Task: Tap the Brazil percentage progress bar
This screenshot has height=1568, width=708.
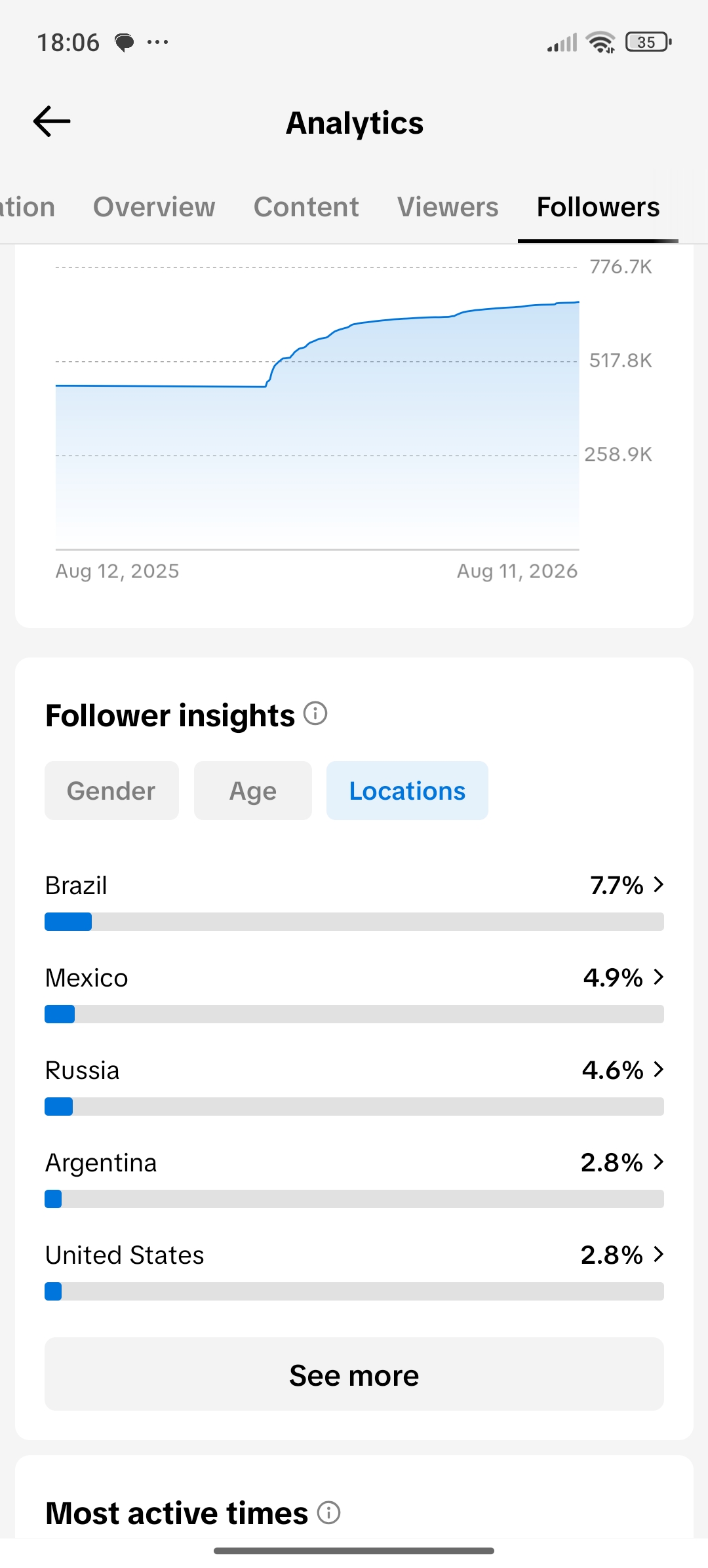Action: coord(354,922)
